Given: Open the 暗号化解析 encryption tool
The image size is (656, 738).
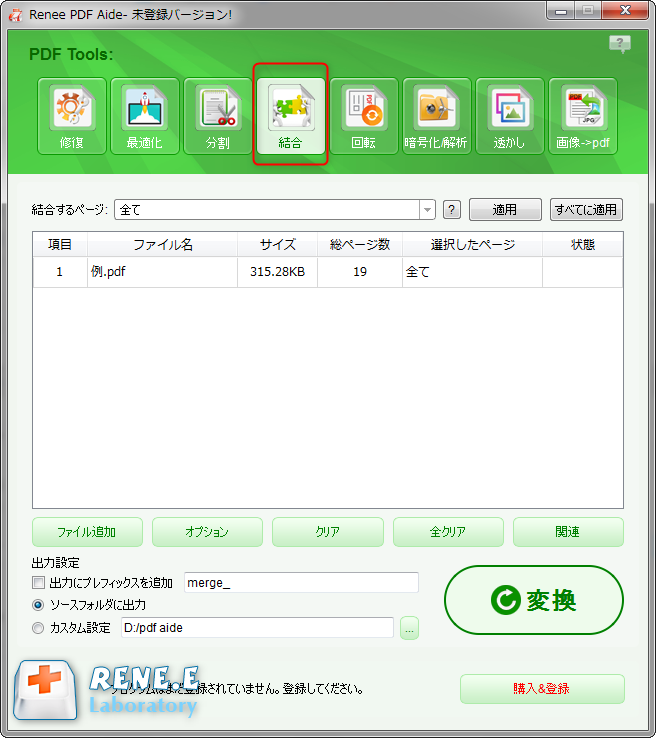Looking at the screenshot, I should [437, 116].
